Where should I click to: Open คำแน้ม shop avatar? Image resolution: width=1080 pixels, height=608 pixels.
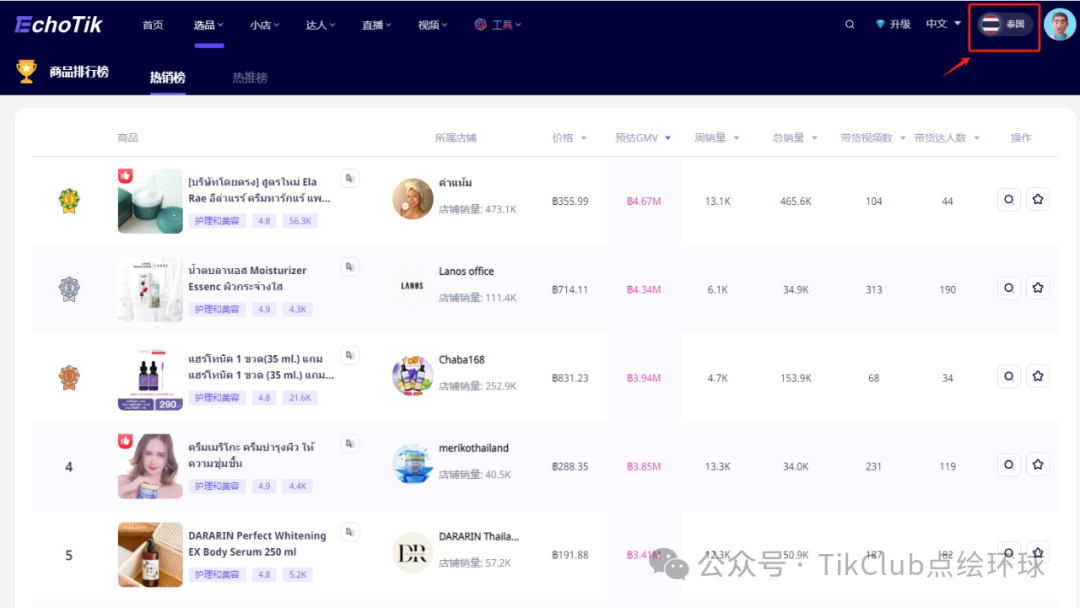413,199
